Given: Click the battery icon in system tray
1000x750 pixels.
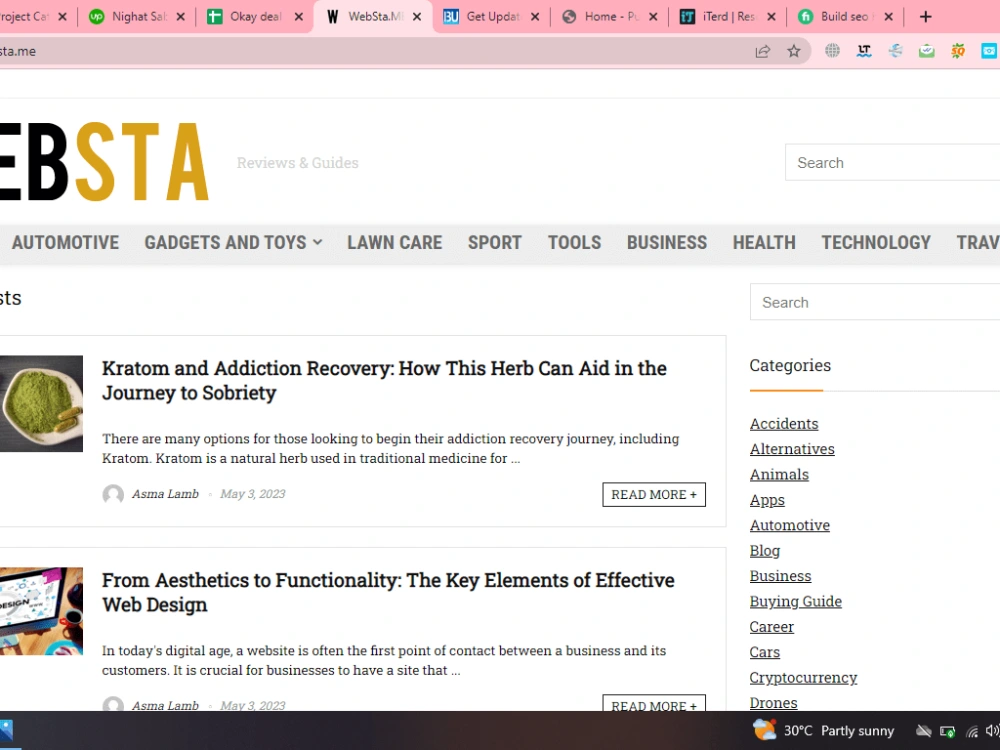Looking at the screenshot, I should (948, 731).
